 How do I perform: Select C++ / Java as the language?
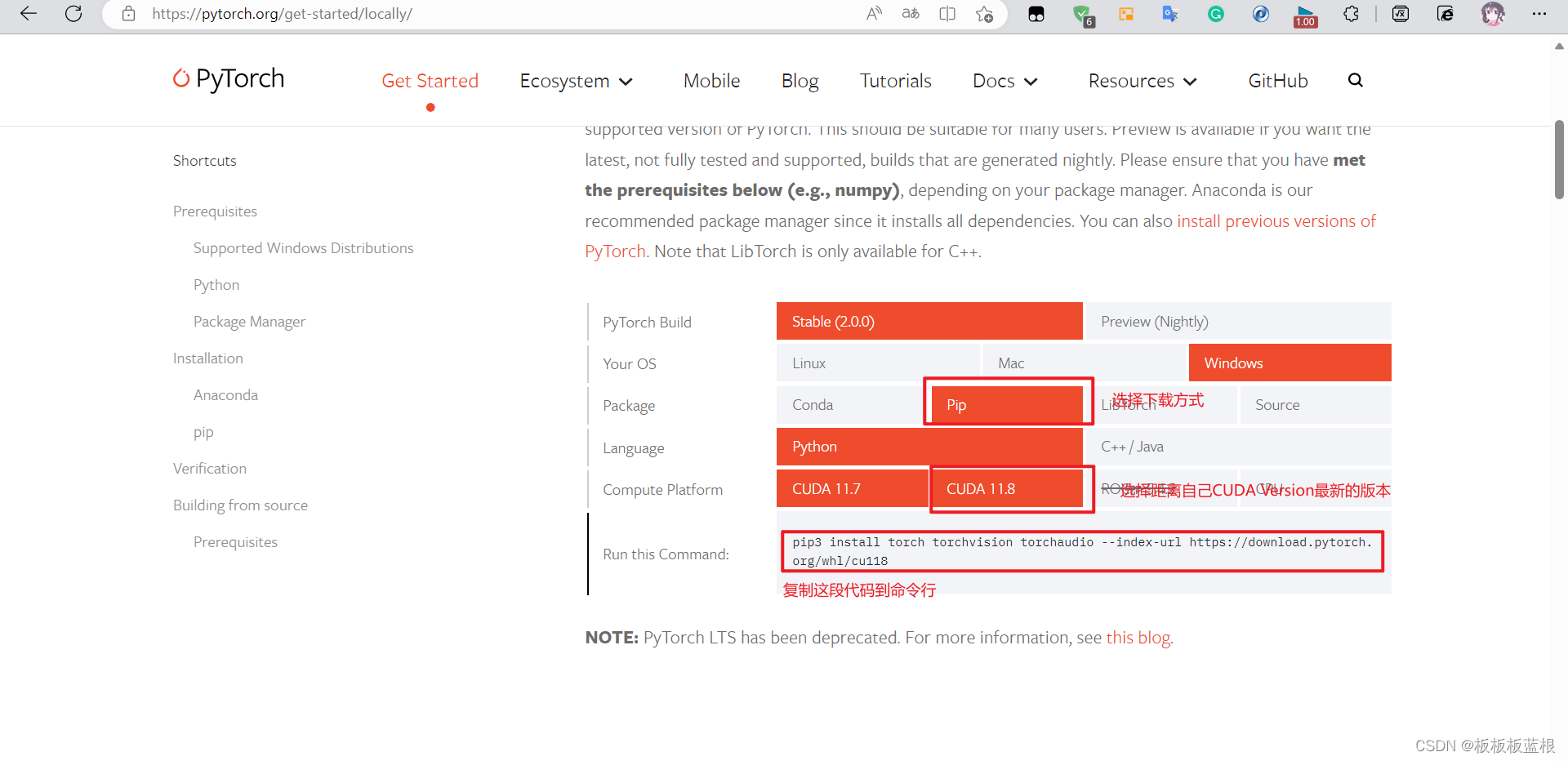(x=1237, y=446)
